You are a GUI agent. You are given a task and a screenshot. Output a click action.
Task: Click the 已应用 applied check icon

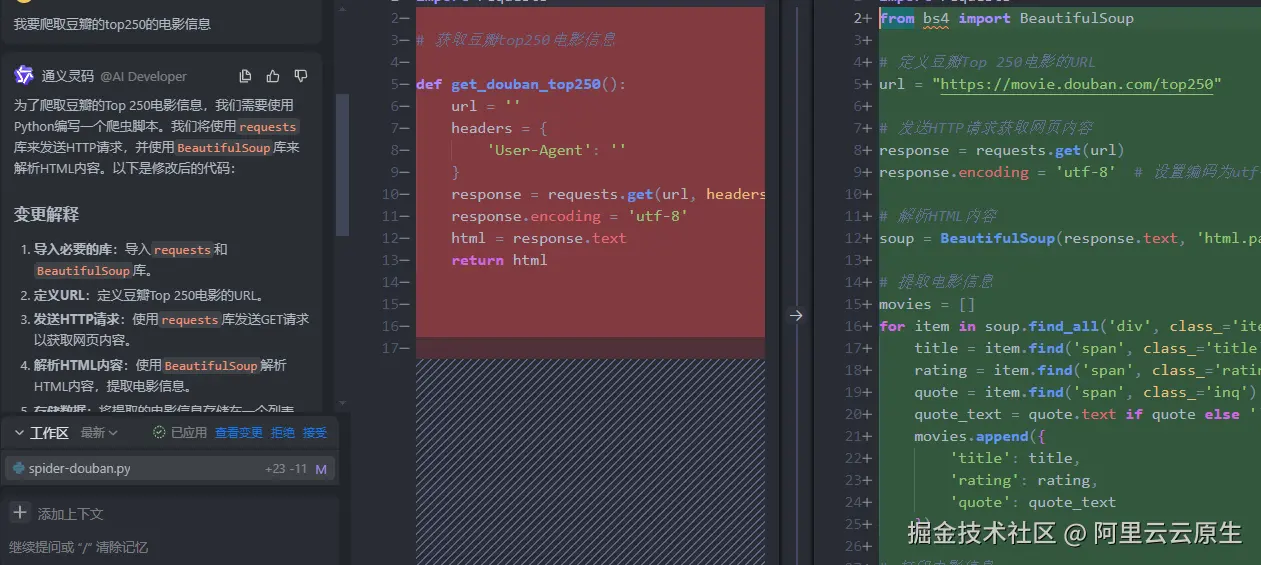pyautogui.click(x=159, y=433)
